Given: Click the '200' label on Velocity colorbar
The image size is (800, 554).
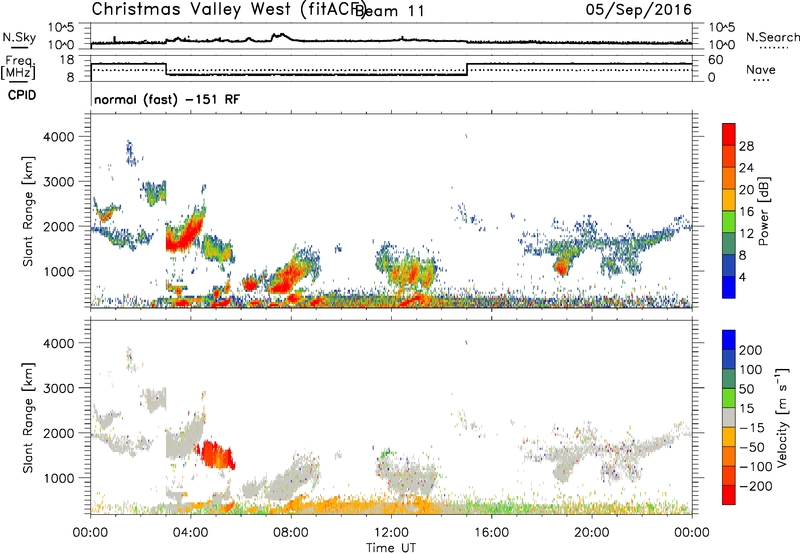Looking at the screenshot, I should (751, 350).
